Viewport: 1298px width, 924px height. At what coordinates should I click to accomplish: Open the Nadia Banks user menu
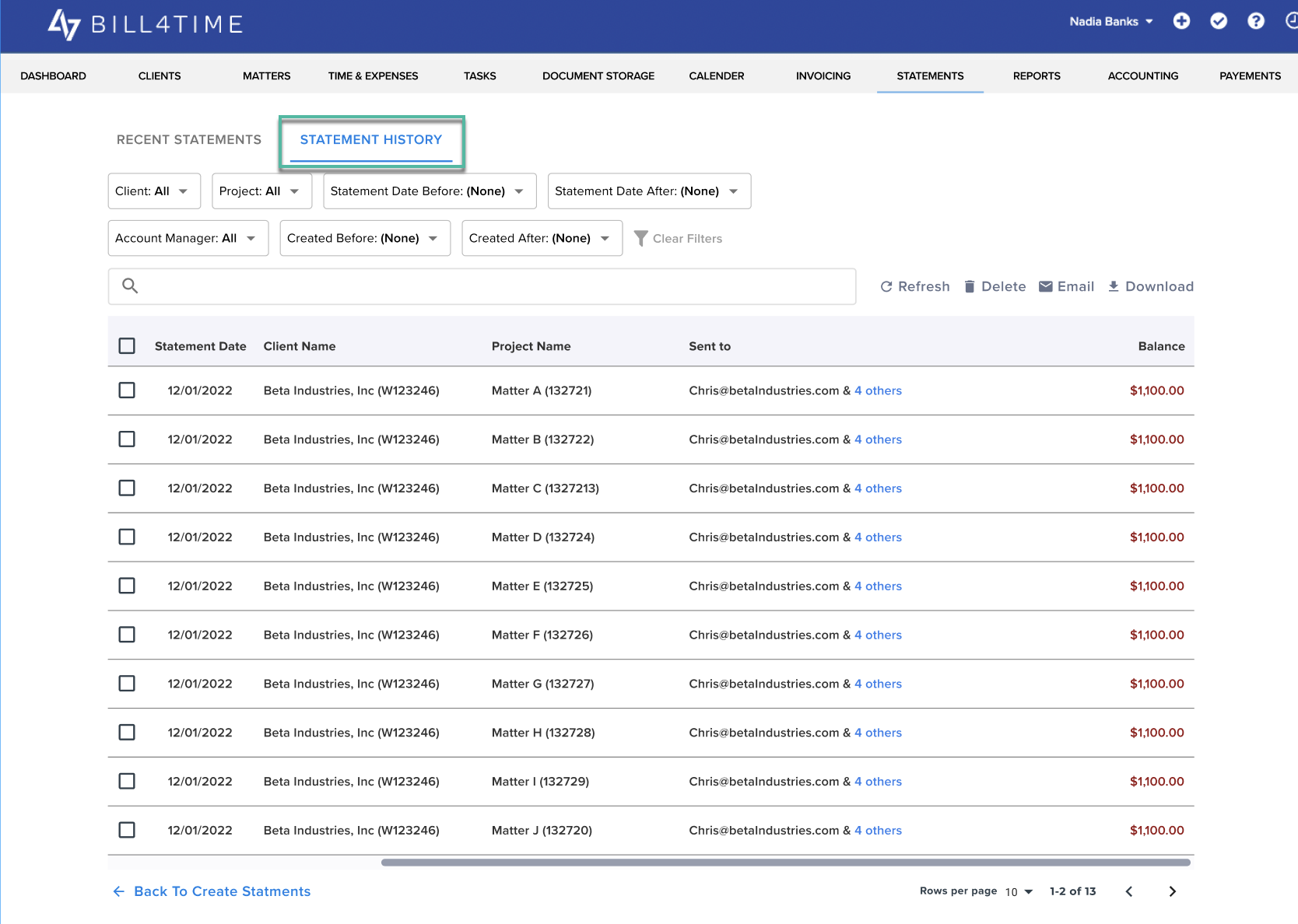tap(1111, 22)
